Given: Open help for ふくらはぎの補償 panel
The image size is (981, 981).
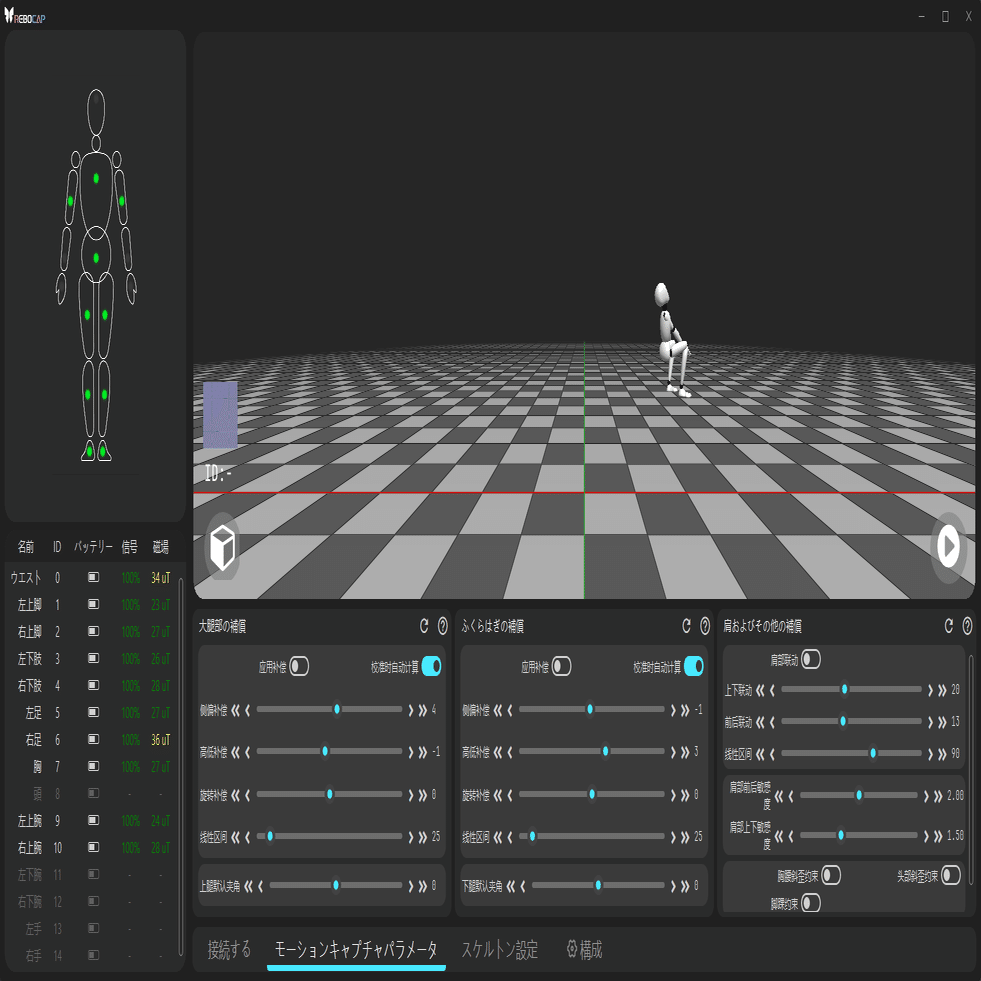Looking at the screenshot, I should [704, 626].
